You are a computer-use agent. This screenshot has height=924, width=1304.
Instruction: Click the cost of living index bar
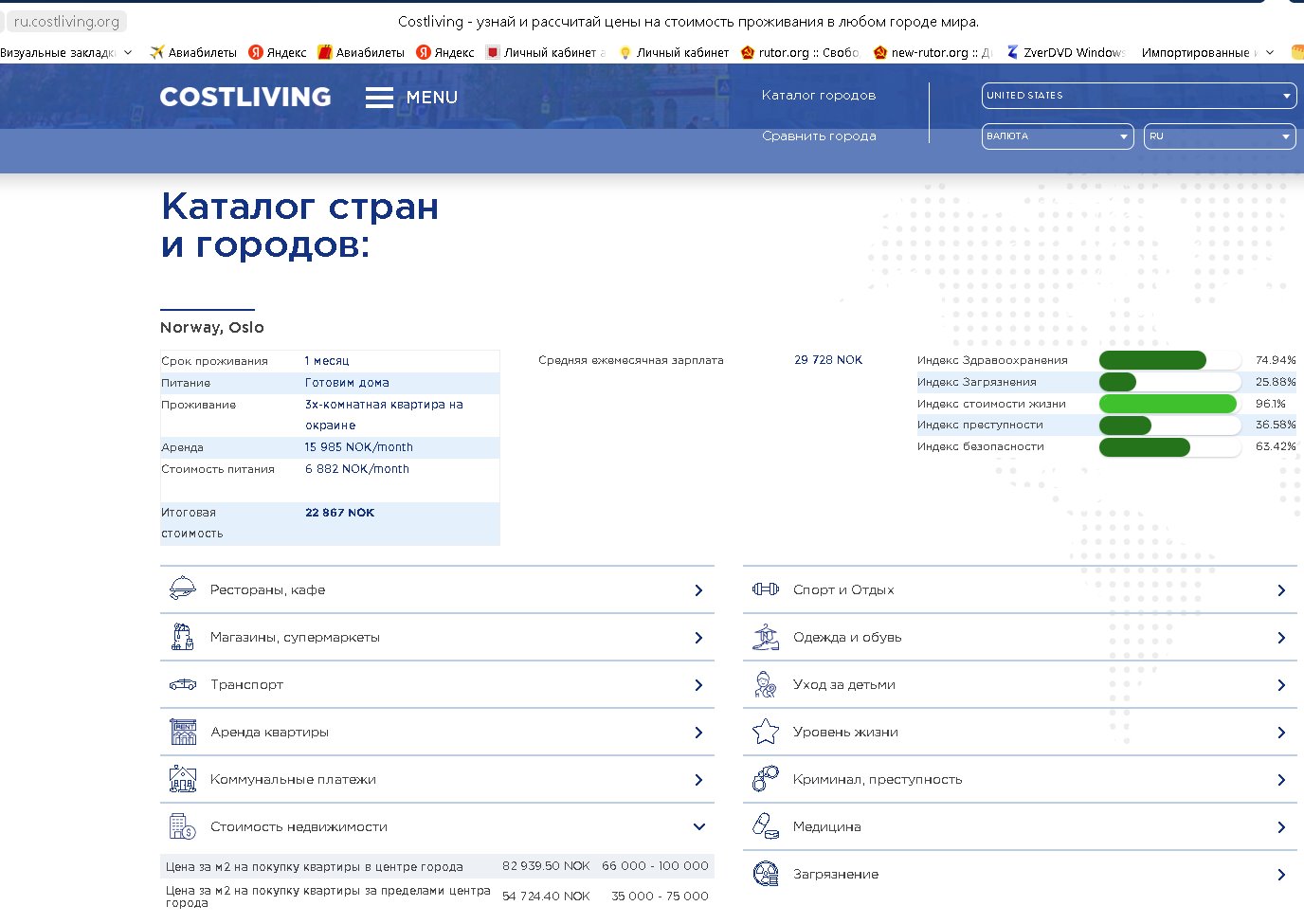[x=1168, y=404]
